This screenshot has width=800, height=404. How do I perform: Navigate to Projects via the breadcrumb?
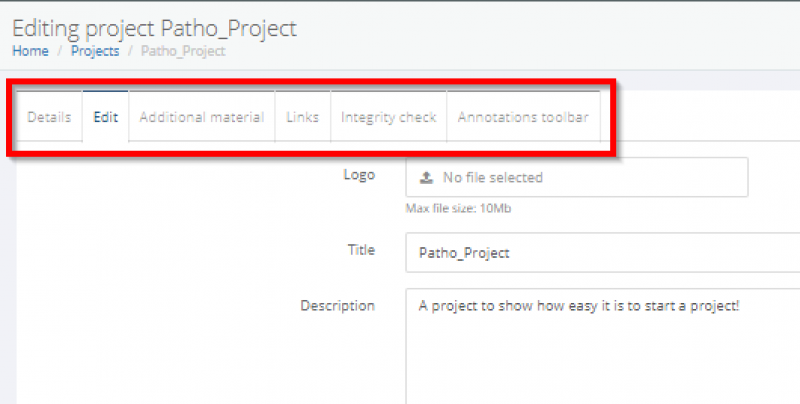(x=95, y=51)
